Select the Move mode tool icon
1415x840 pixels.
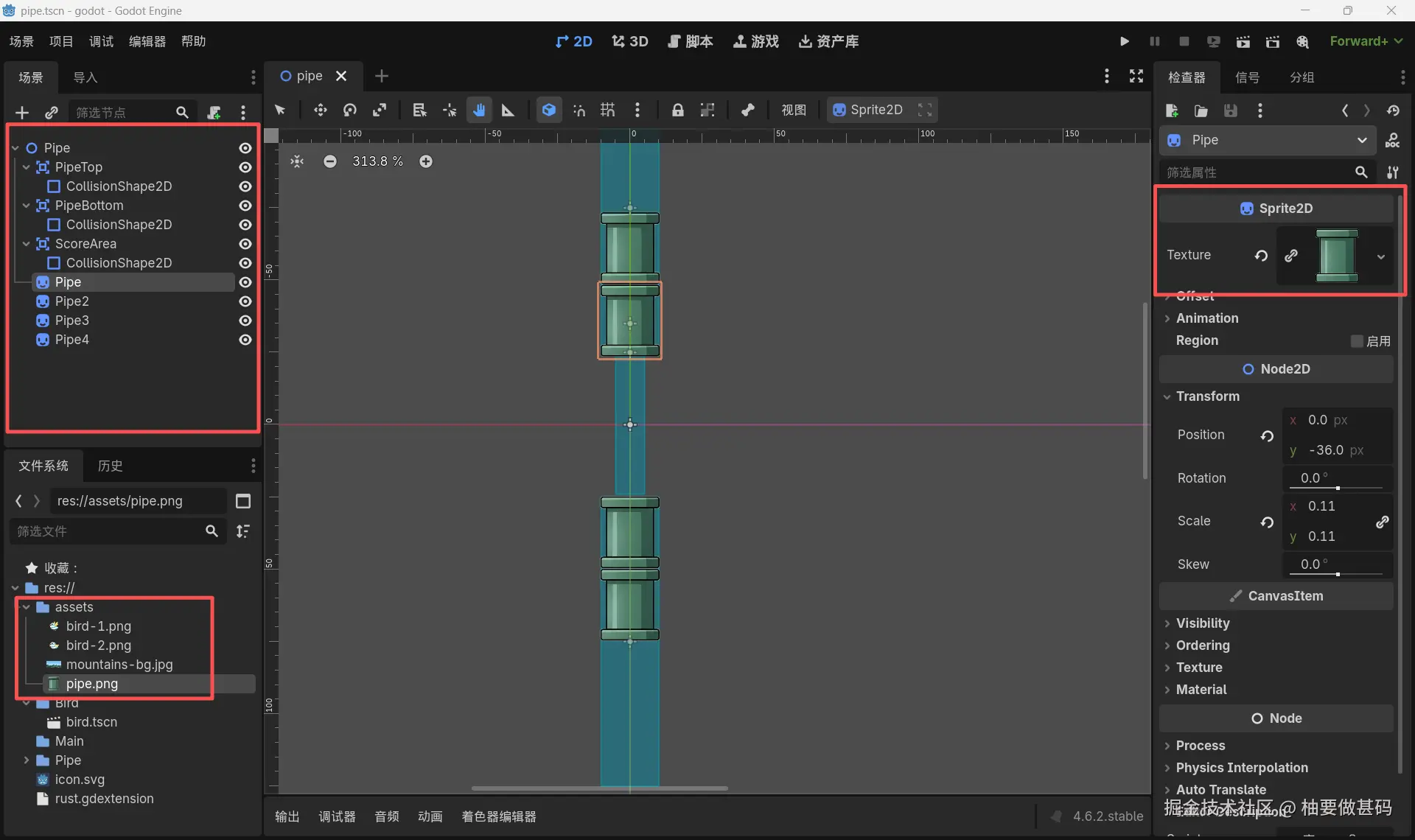point(320,110)
